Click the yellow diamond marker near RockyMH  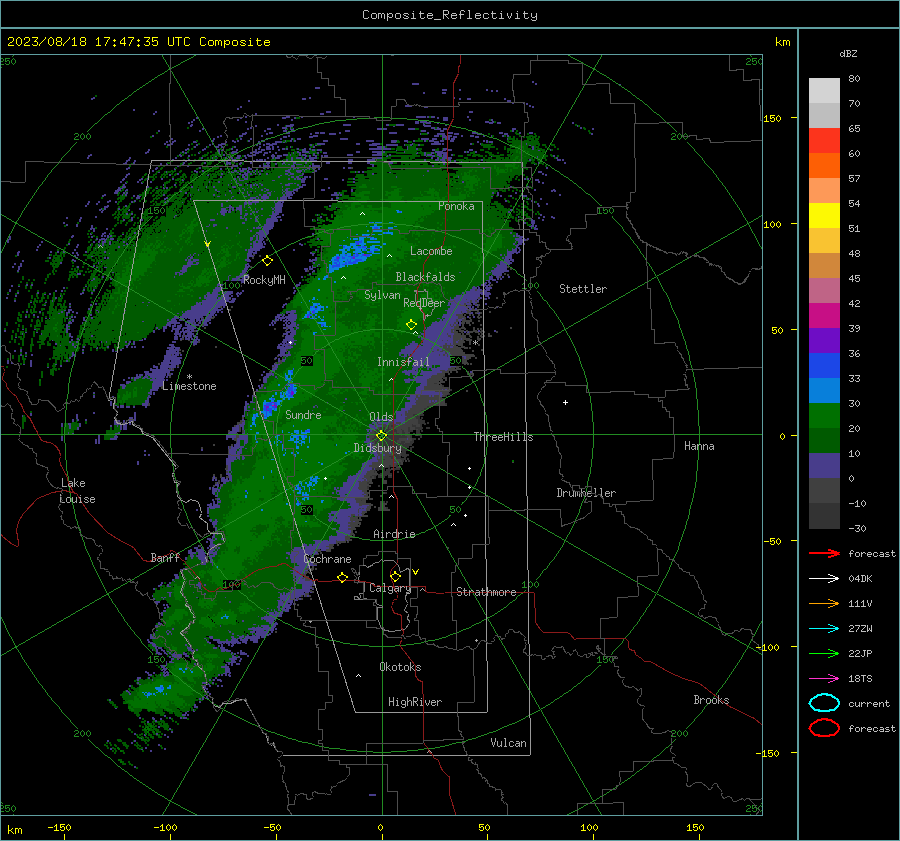point(267,261)
